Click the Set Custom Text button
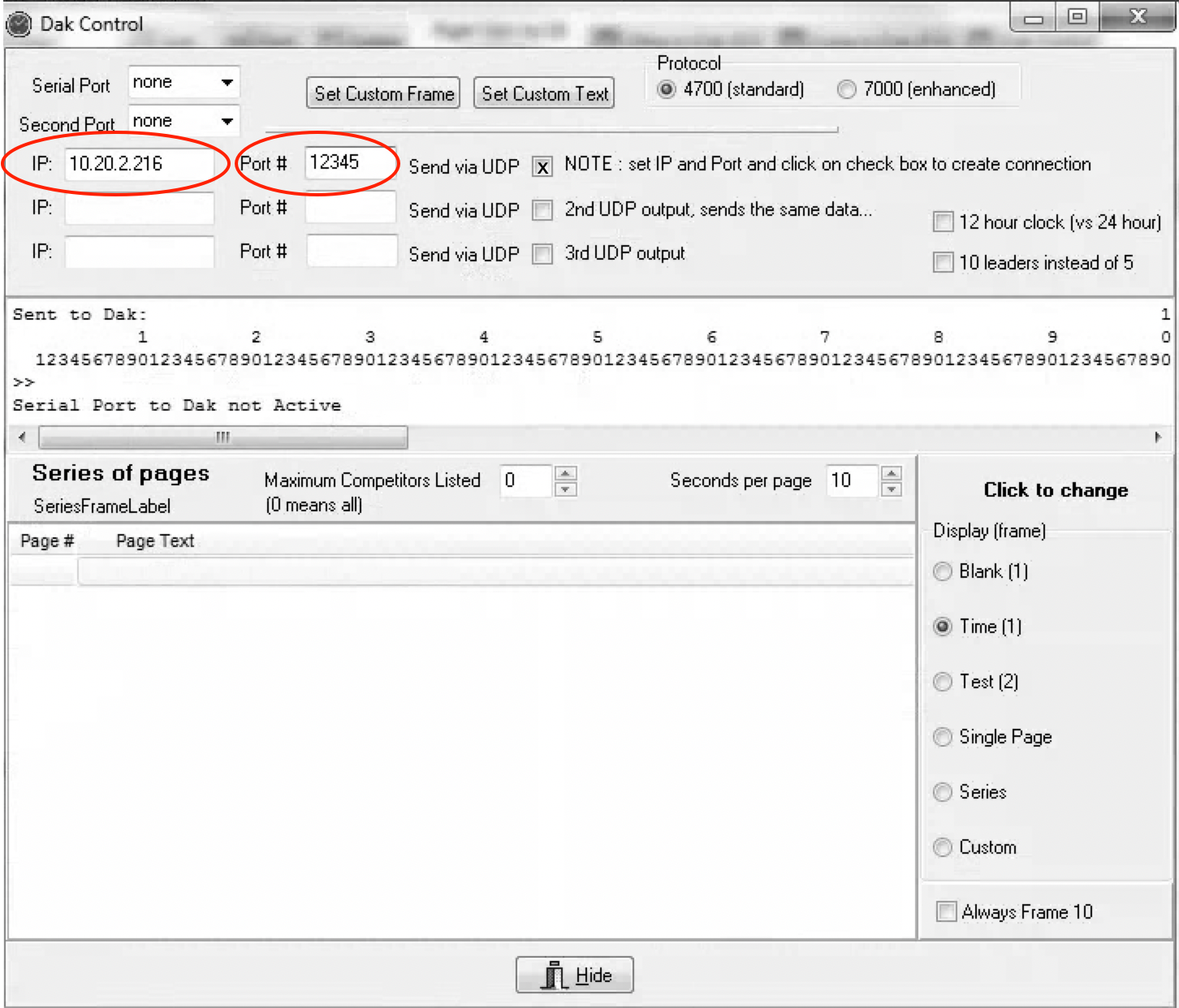 tap(544, 93)
